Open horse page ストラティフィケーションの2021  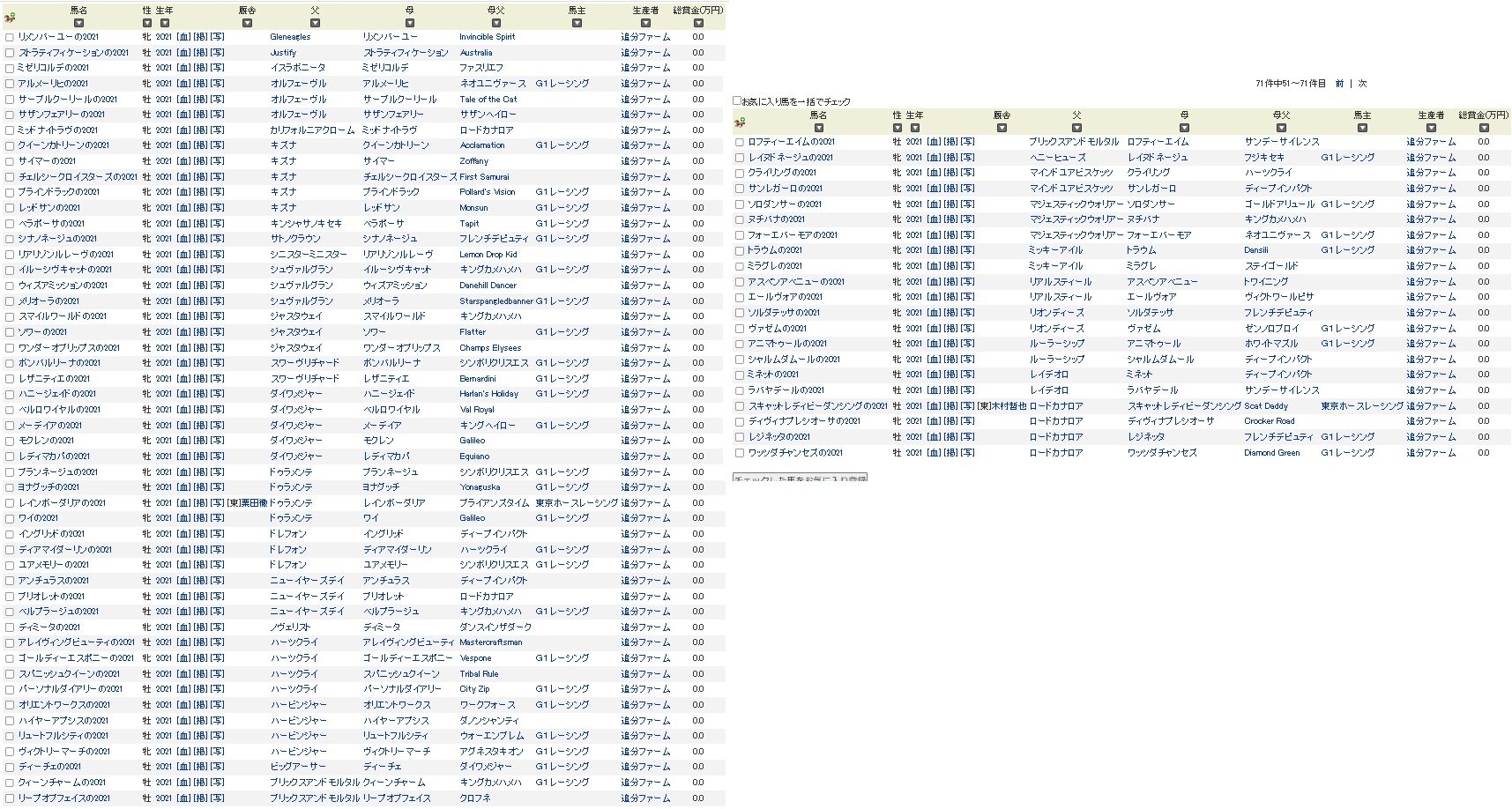(73, 53)
